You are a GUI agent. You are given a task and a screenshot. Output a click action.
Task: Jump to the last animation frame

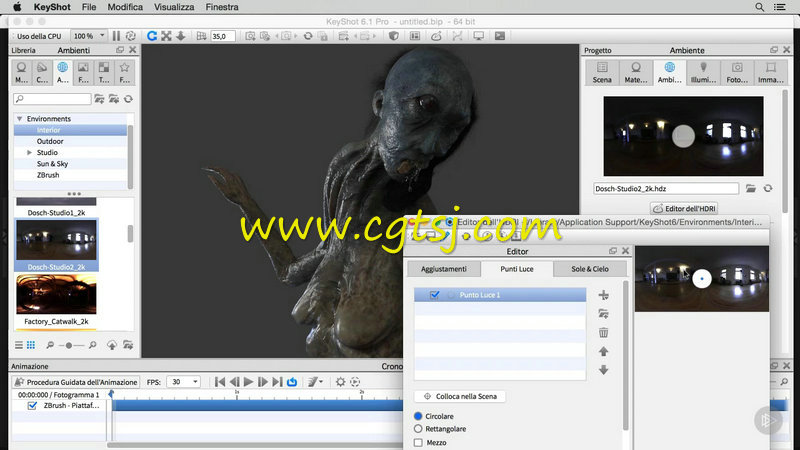(277, 382)
